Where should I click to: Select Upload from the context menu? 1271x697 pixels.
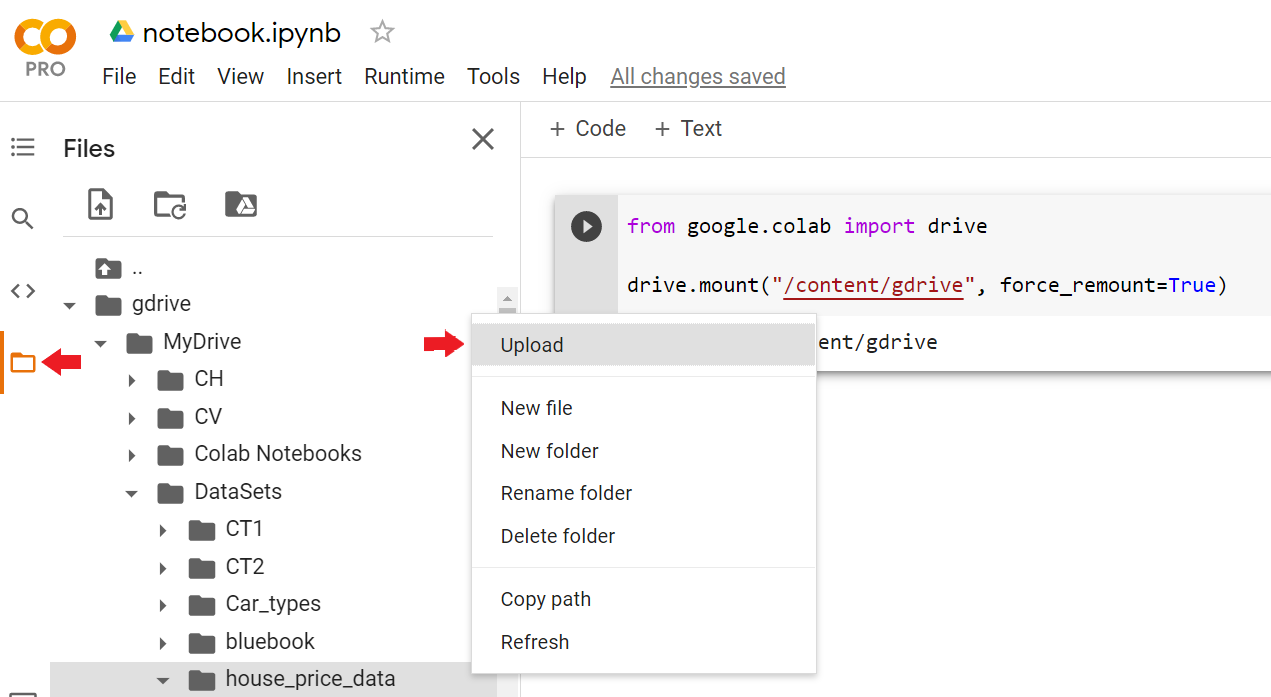[x=531, y=344]
